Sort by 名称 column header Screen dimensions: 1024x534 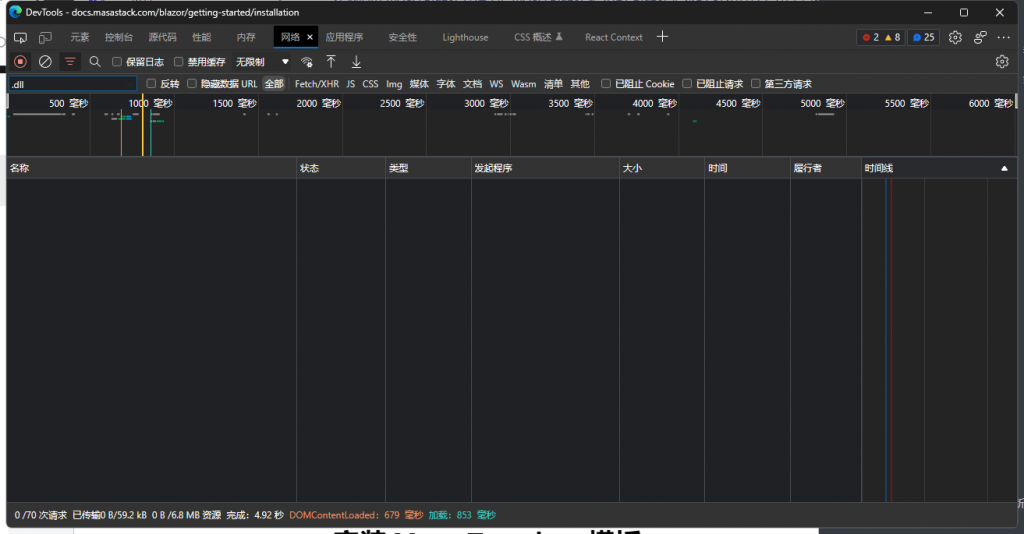(152, 168)
